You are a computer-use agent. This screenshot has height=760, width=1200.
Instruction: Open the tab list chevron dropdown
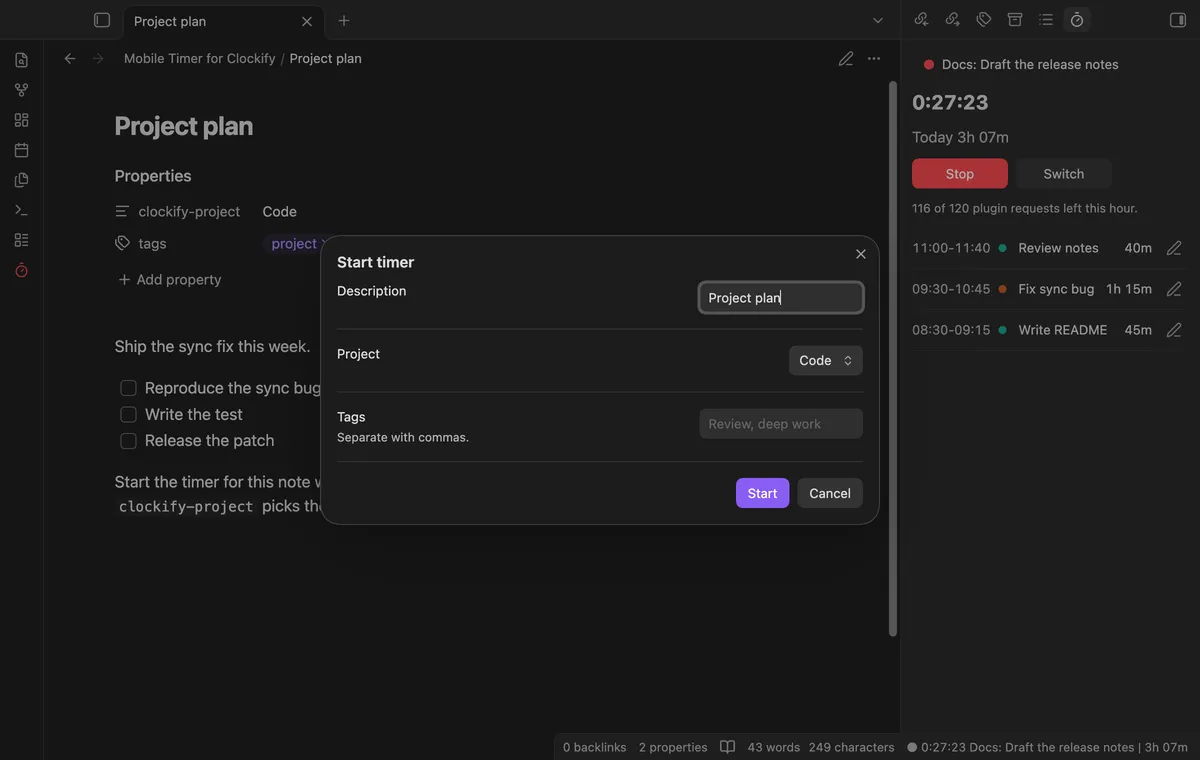coord(878,20)
